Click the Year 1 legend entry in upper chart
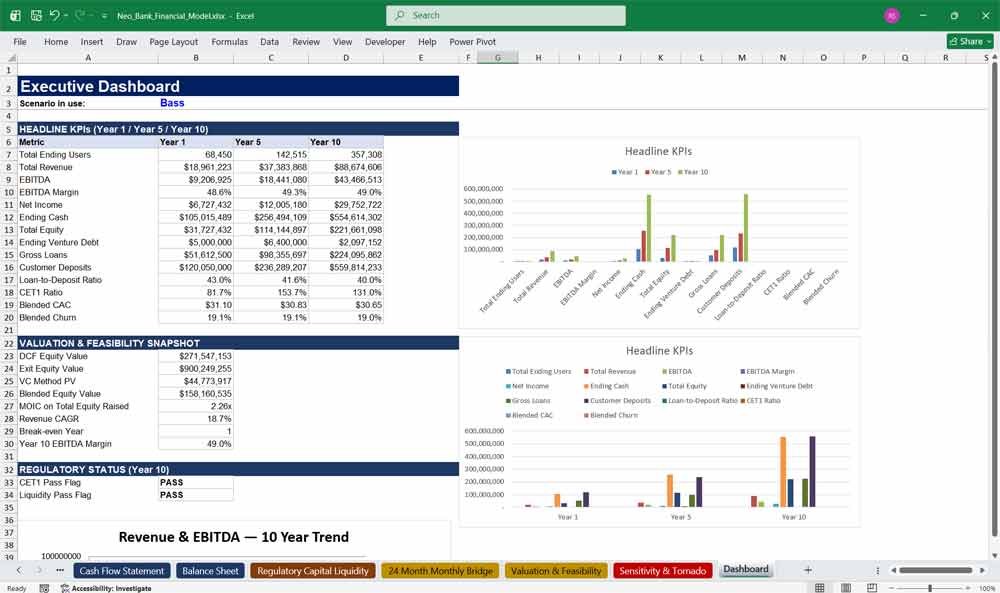 [624, 172]
